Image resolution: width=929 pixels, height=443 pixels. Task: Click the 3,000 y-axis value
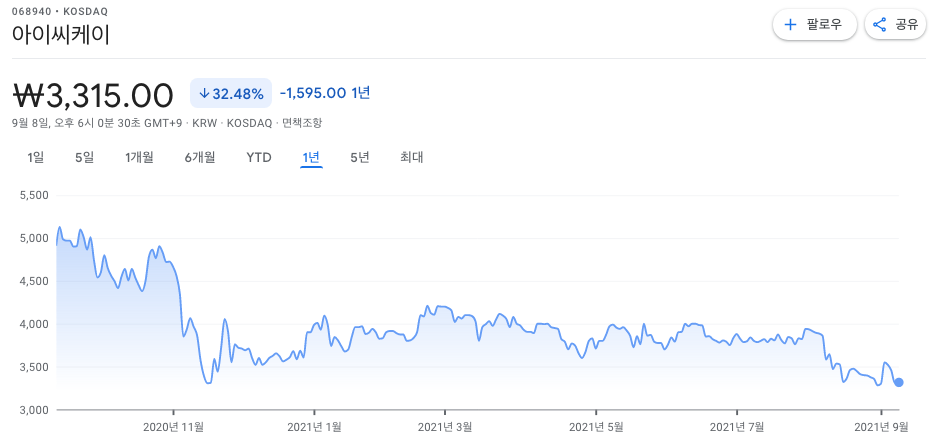pyautogui.click(x=36, y=410)
